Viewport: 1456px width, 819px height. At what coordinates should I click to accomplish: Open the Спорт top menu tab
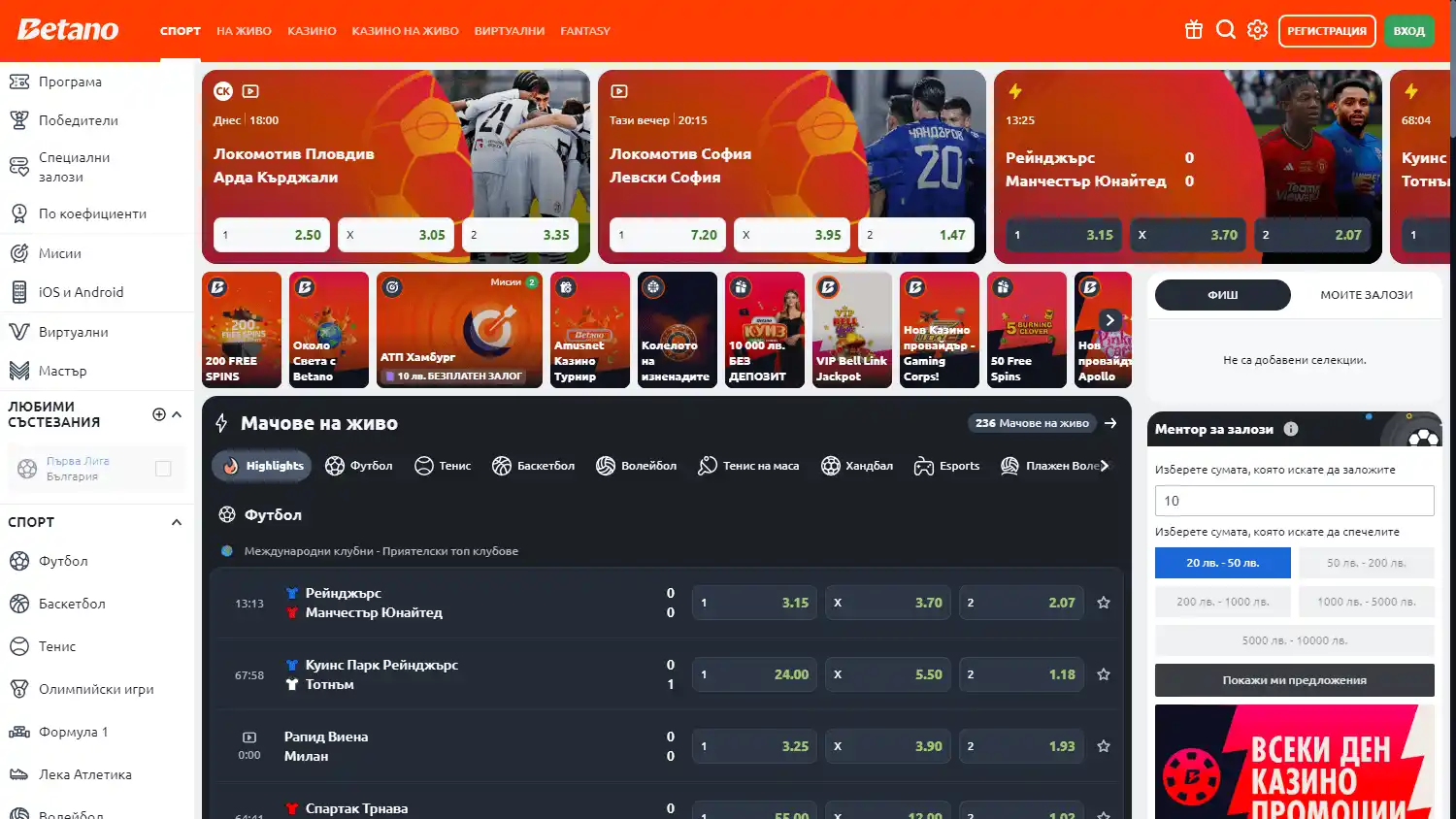coord(181,31)
